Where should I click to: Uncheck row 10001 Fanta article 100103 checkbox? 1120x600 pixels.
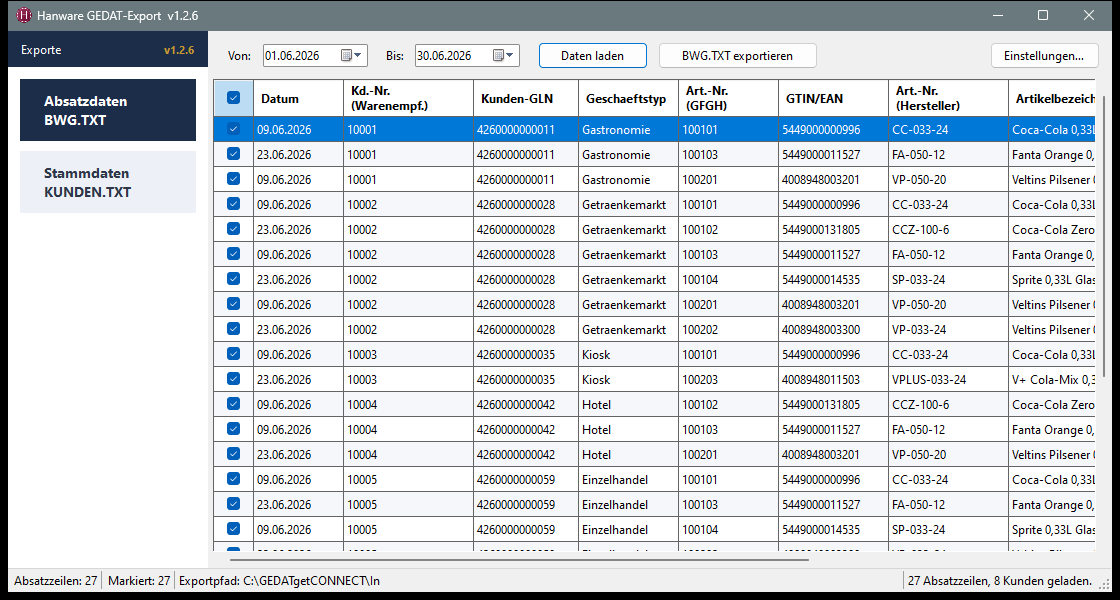234,154
